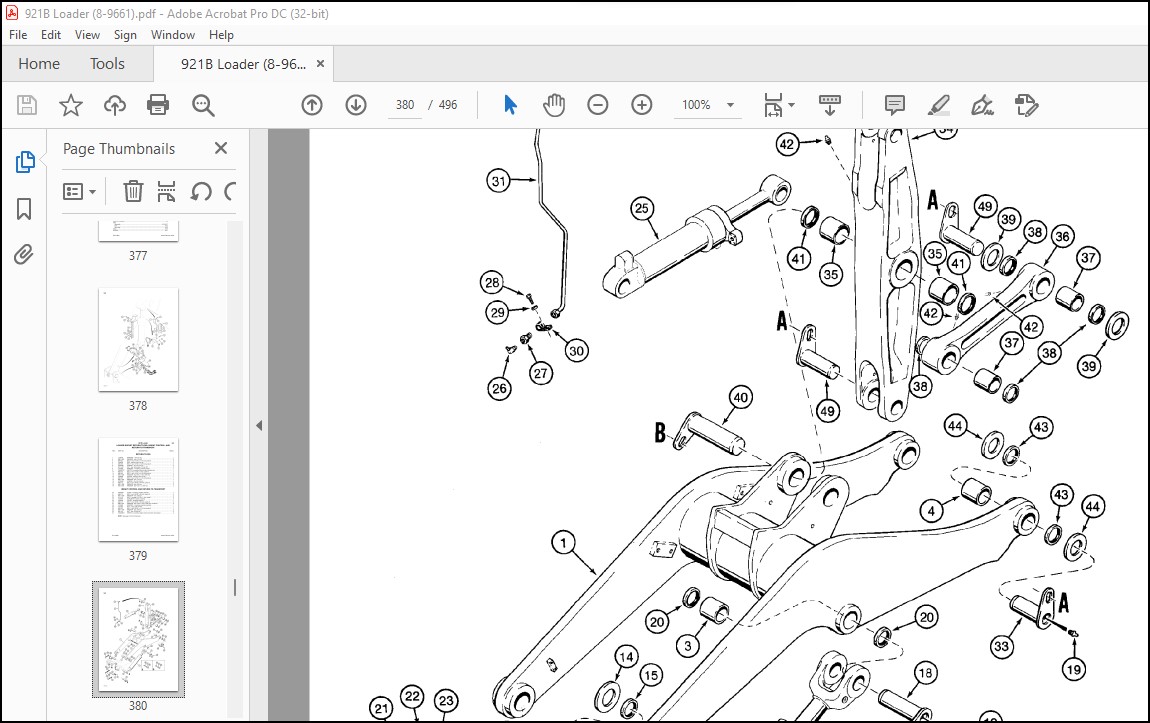Open the Bookmarks panel icon
The width and height of the screenshot is (1150, 723).
[24, 209]
